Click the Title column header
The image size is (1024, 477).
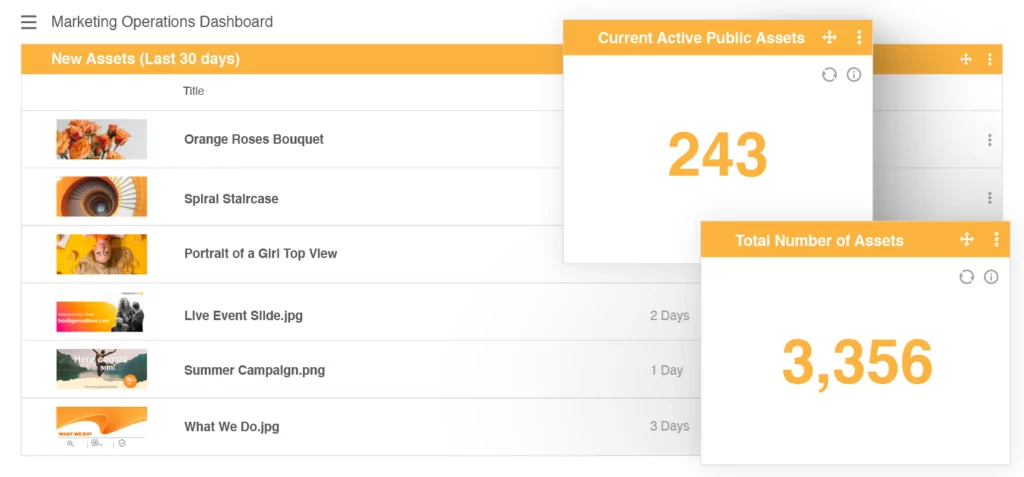[x=193, y=91]
